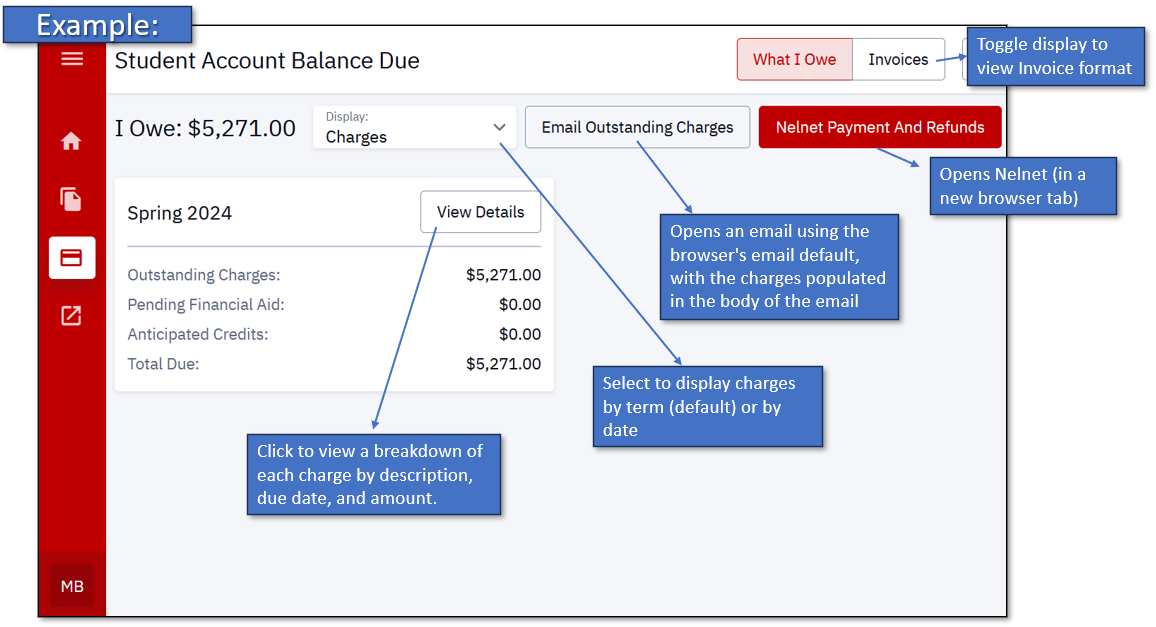The image size is (1156, 627).
Task: Click the Anticipated Credits row
Action: click(334, 335)
